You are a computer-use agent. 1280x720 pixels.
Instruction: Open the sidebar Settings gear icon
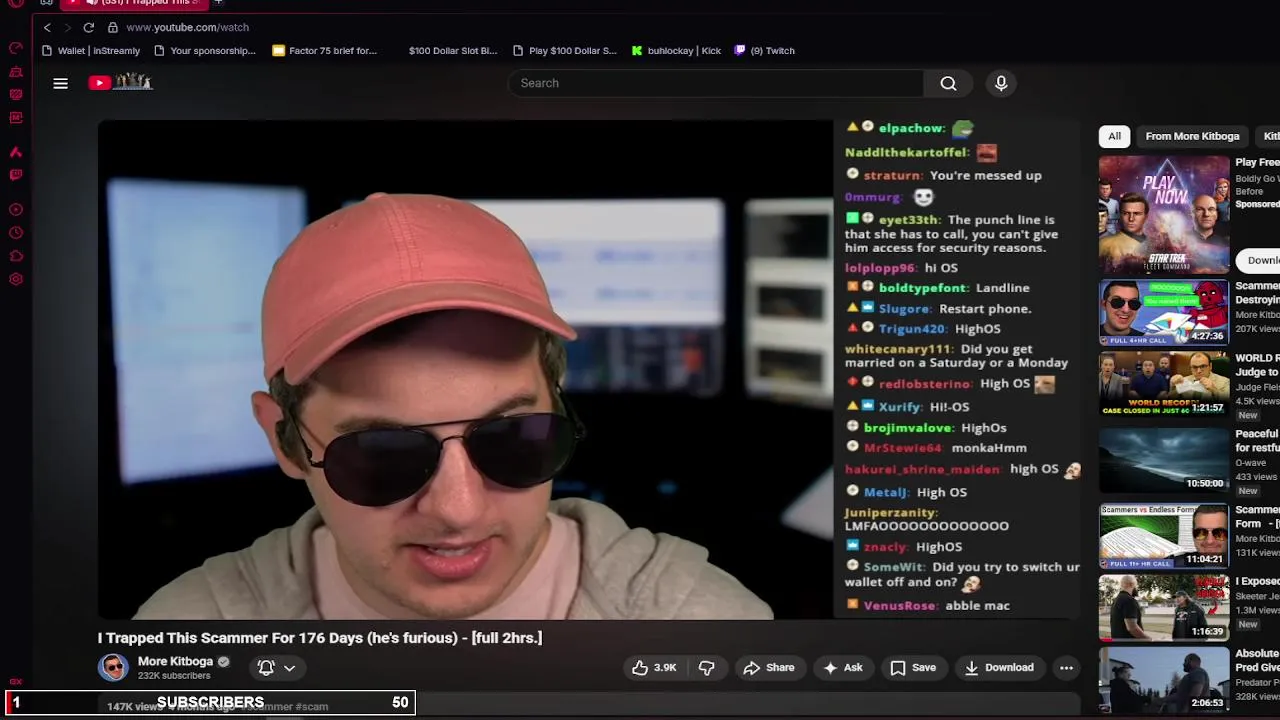coord(16,279)
